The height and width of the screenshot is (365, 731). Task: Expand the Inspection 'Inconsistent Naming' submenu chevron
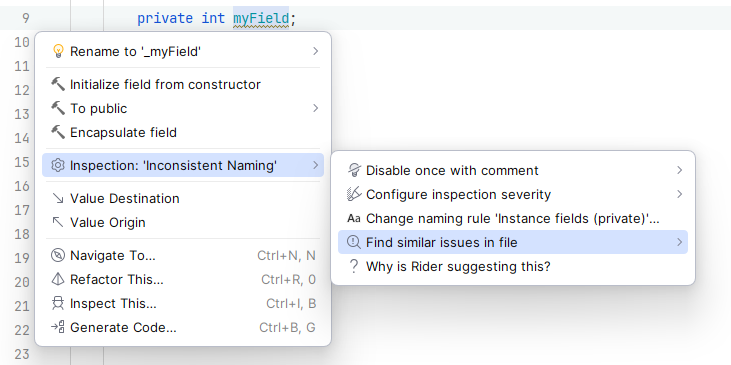tap(316, 165)
